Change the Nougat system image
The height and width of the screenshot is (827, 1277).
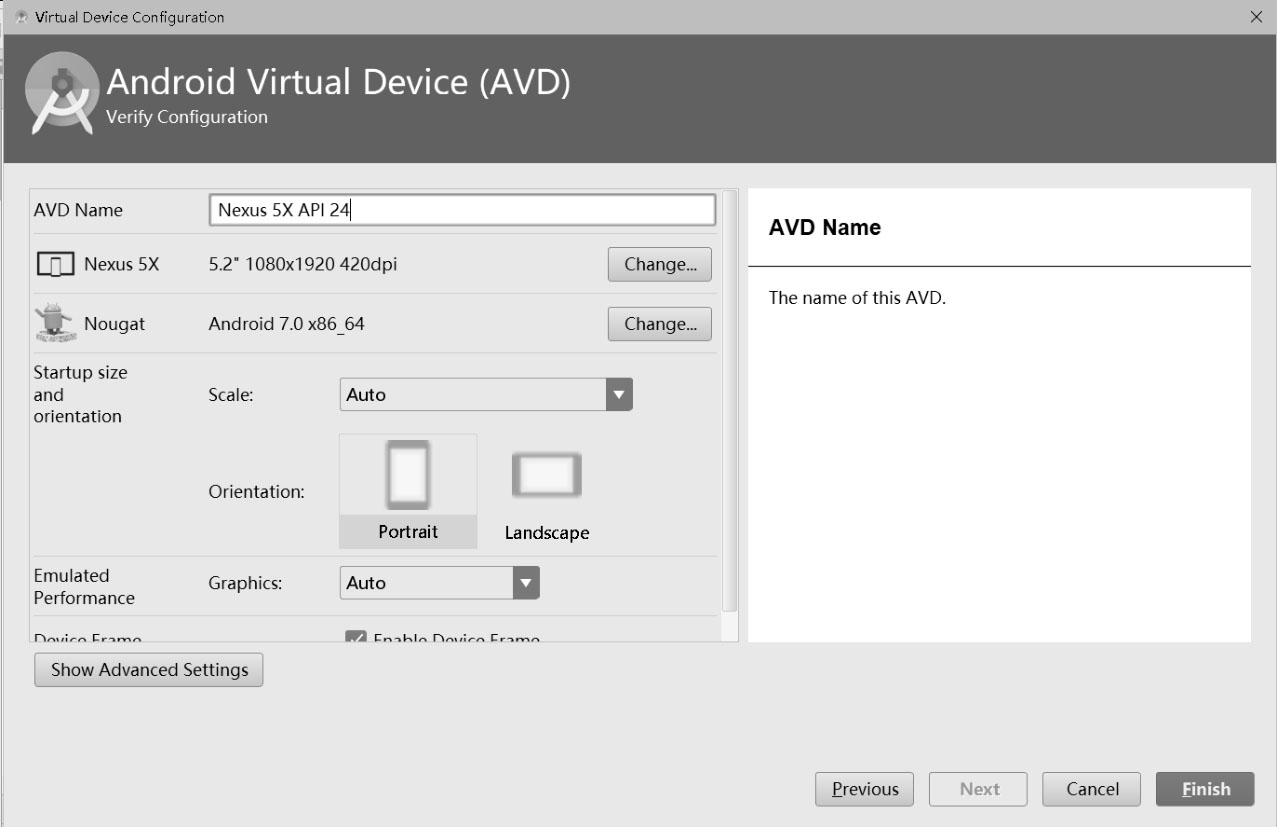pos(660,324)
